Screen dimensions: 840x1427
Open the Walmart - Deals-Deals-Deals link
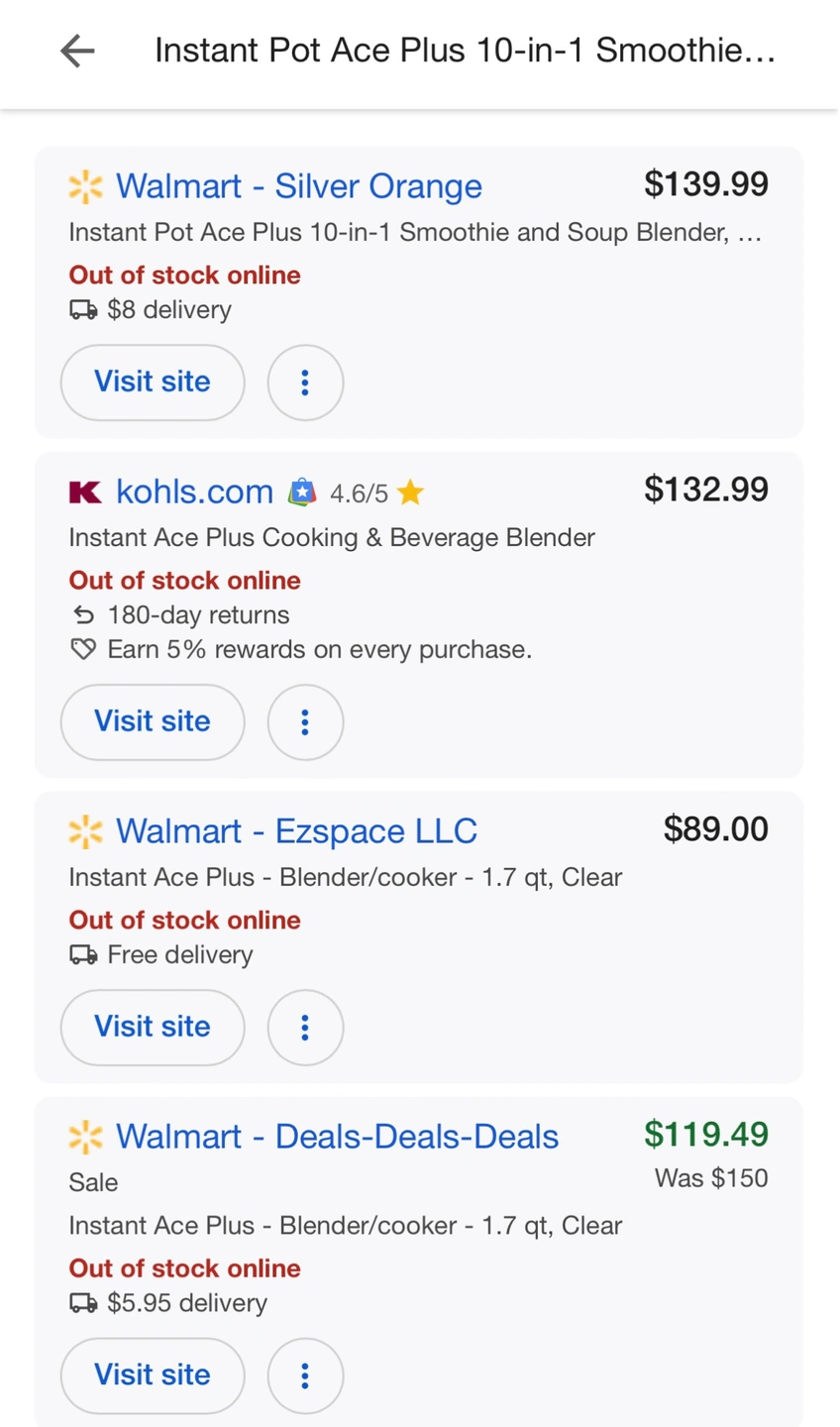[x=337, y=1137]
